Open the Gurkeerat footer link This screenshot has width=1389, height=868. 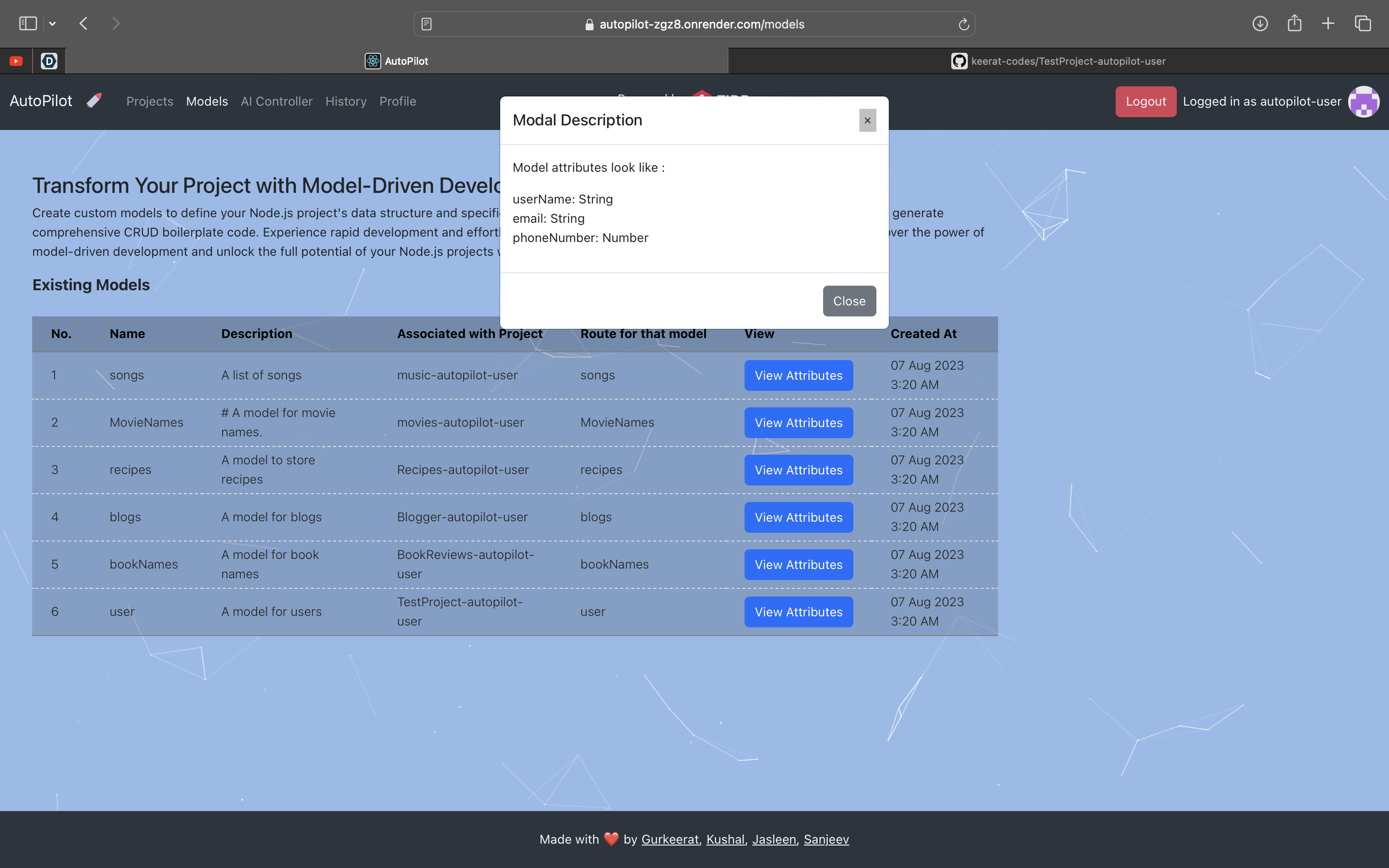[x=669, y=840]
